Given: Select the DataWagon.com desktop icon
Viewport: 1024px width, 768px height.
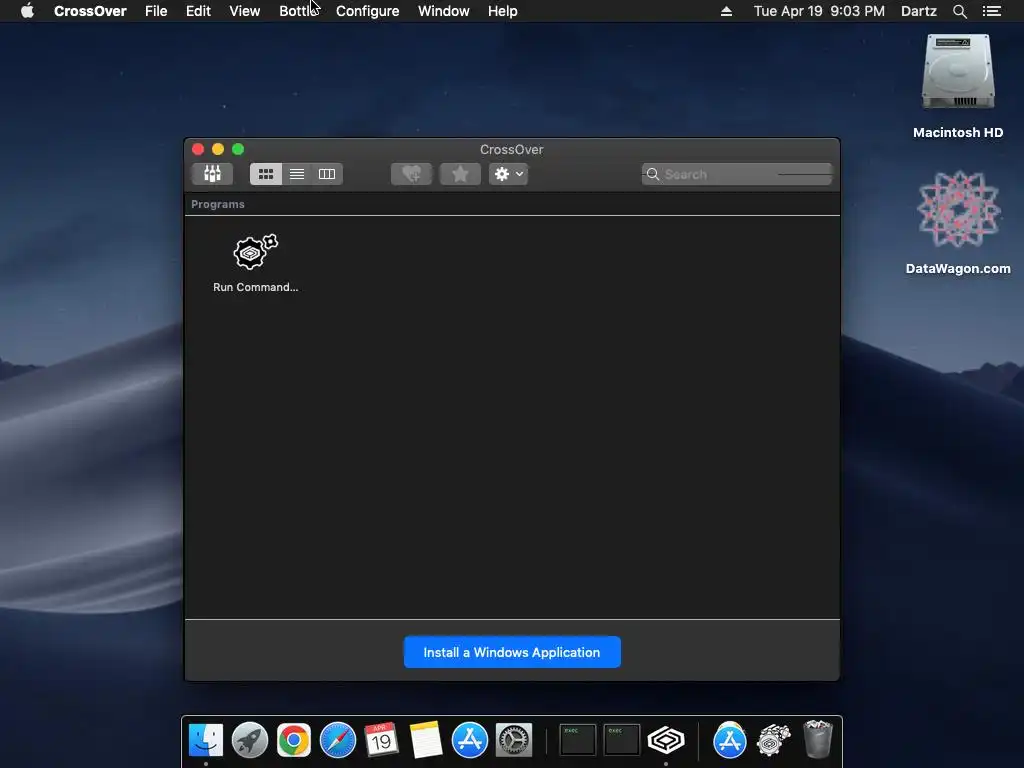Looking at the screenshot, I should pyautogui.click(x=958, y=223).
